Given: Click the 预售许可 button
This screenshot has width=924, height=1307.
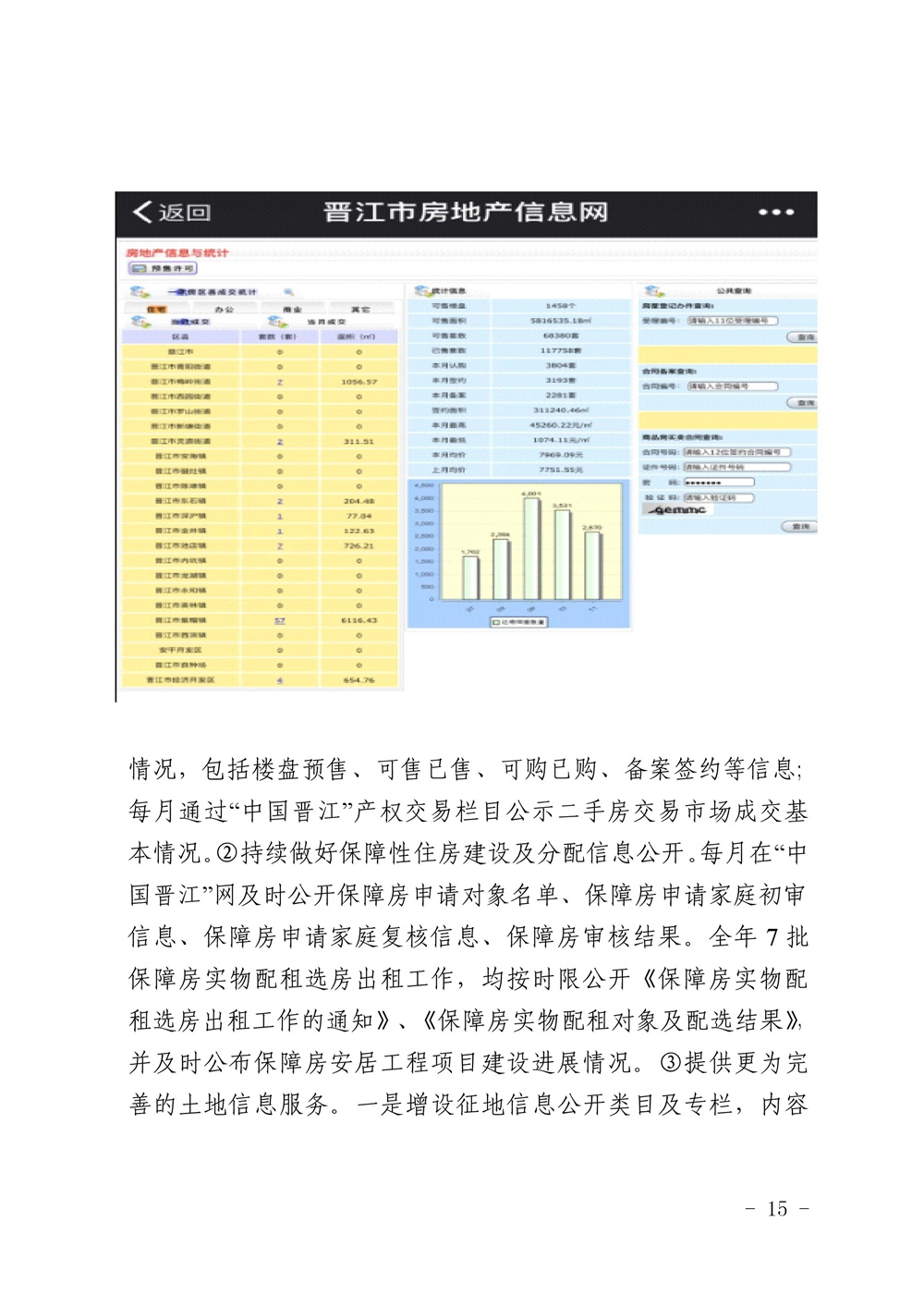Looking at the screenshot, I should (x=163, y=268).
